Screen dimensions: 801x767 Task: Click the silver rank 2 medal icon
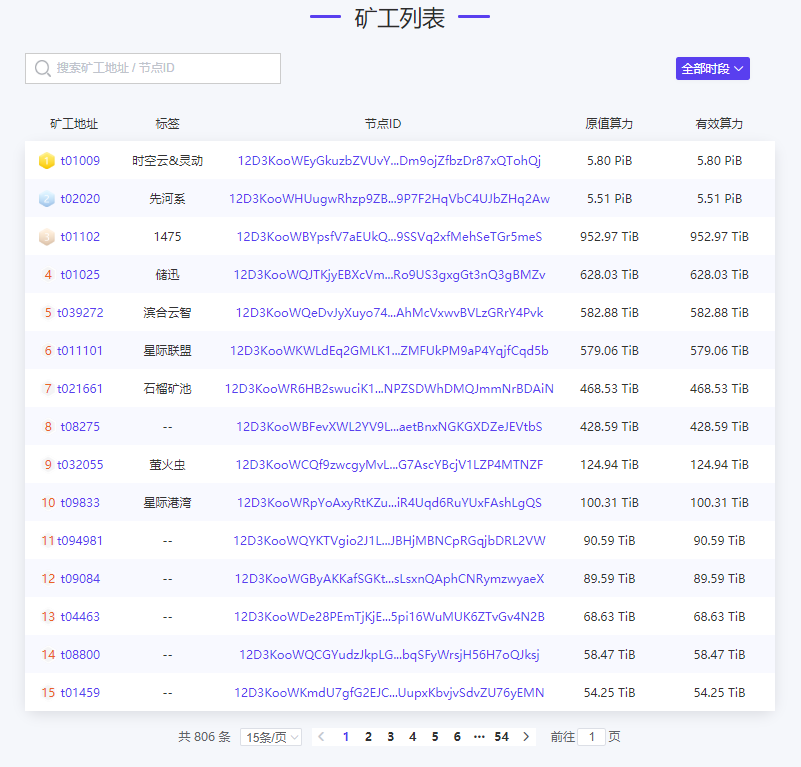pyautogui.click(x=46, y=199)
